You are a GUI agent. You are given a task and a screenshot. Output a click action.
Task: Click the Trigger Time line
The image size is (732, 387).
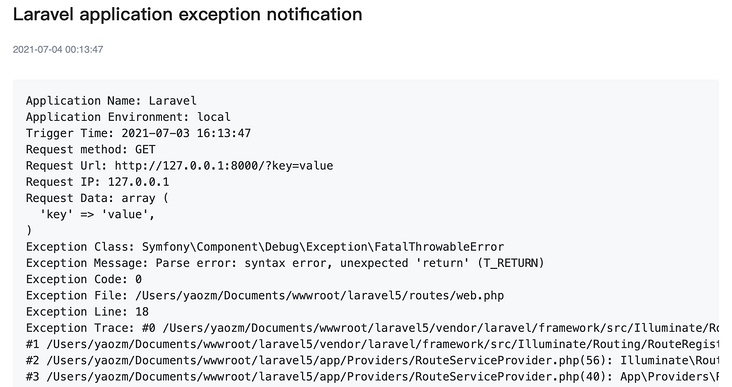click(138, 133)
